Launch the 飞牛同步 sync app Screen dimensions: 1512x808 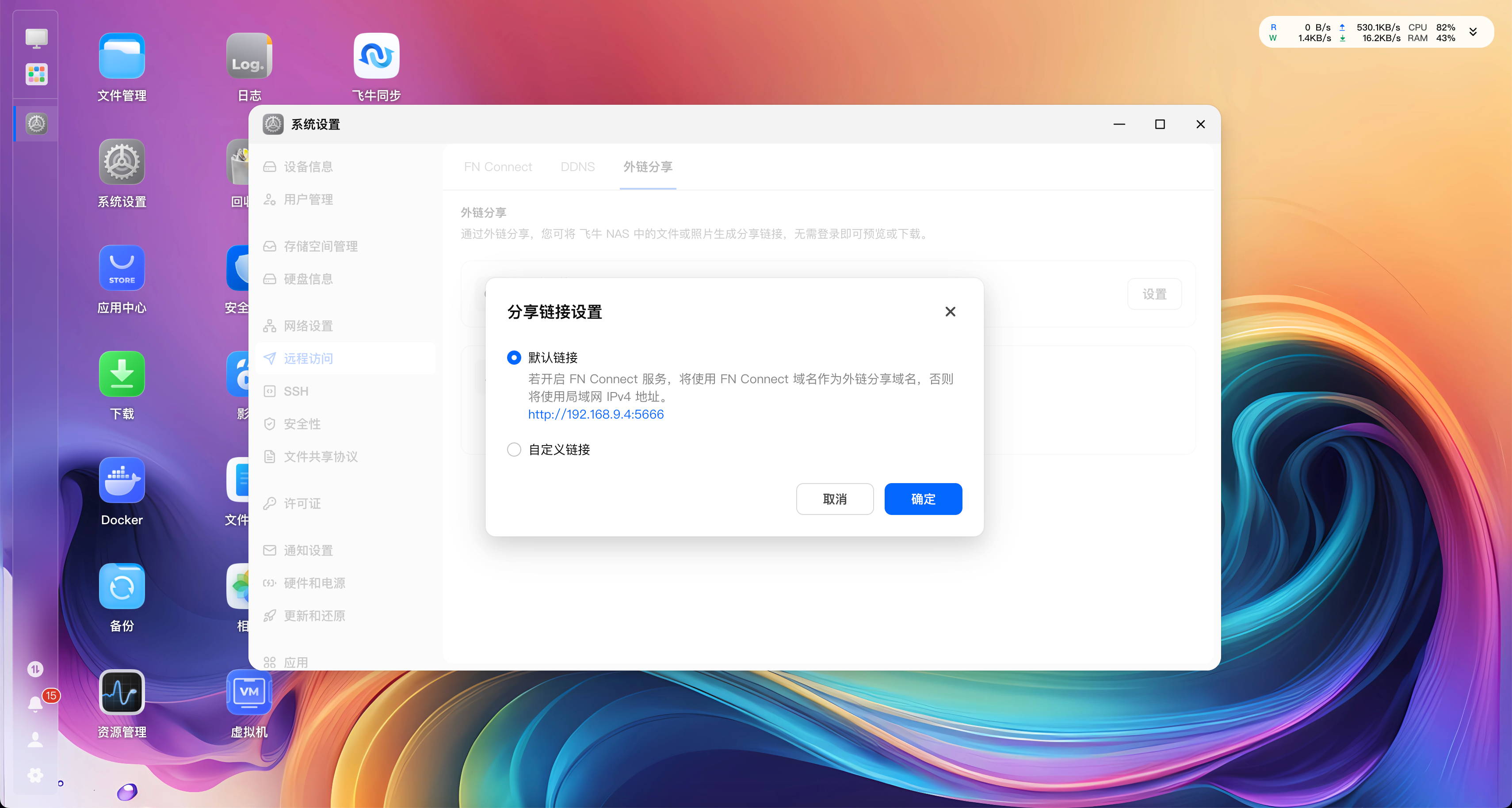click(376, 56)
